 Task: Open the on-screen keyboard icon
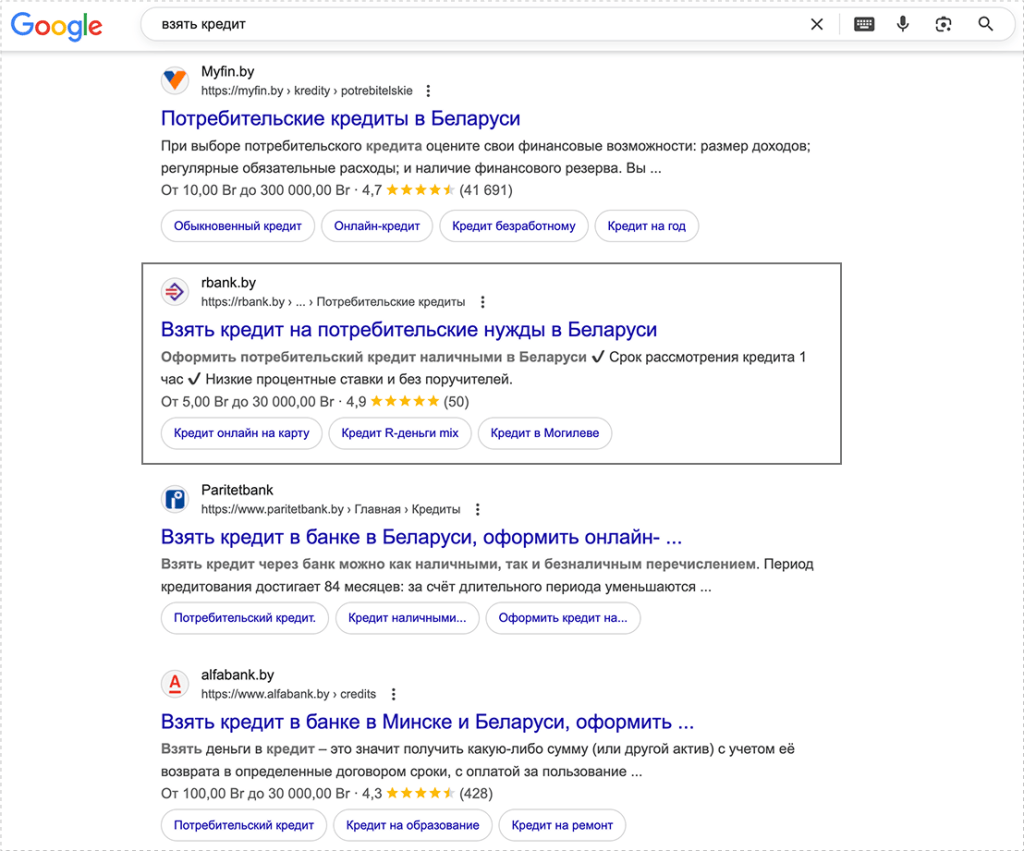[864, 25]
